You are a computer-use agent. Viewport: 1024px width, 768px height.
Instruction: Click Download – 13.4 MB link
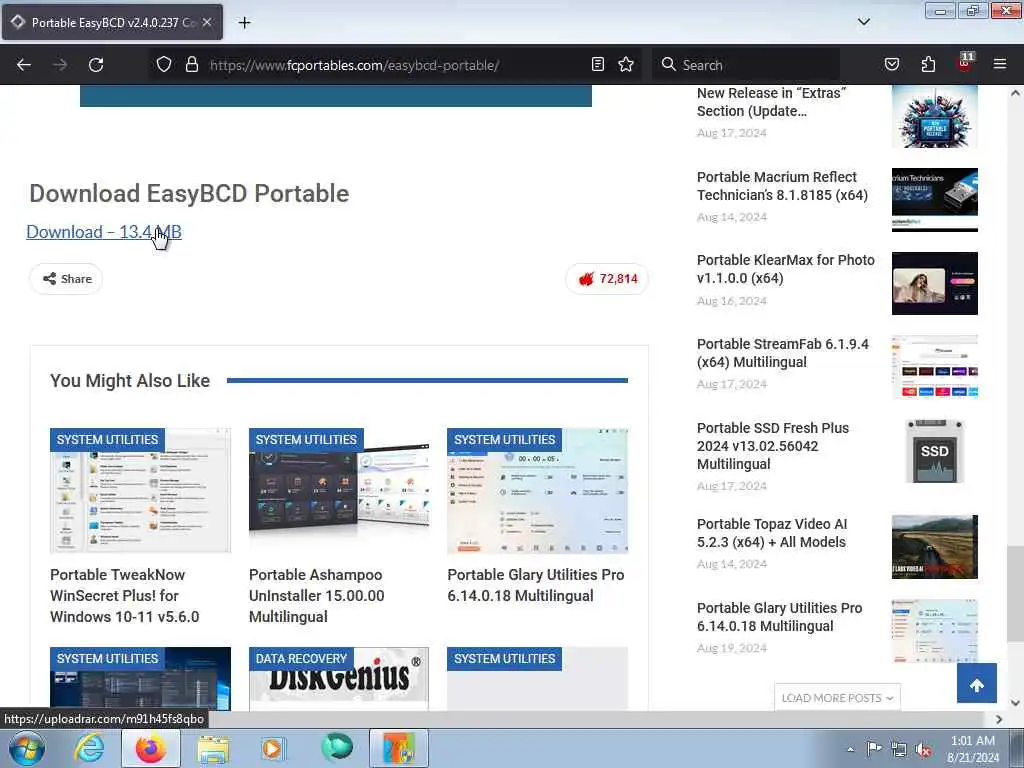[x=104, y=232]
